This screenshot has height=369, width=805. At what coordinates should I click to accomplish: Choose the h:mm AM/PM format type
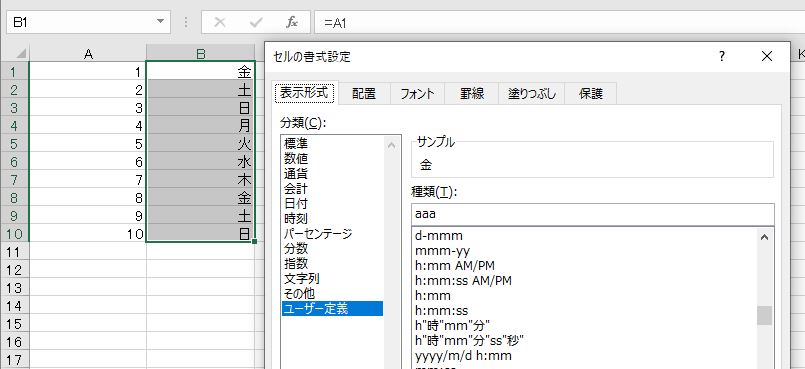(585, 266)
